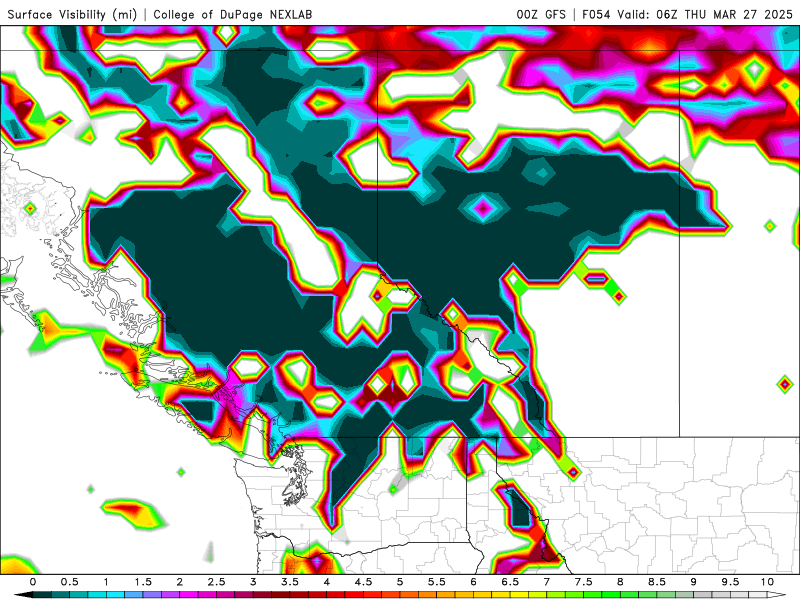Viewport: 800px width, 600px height.
Task: Click the '3' label on the color scale
Action: (253, 582)
